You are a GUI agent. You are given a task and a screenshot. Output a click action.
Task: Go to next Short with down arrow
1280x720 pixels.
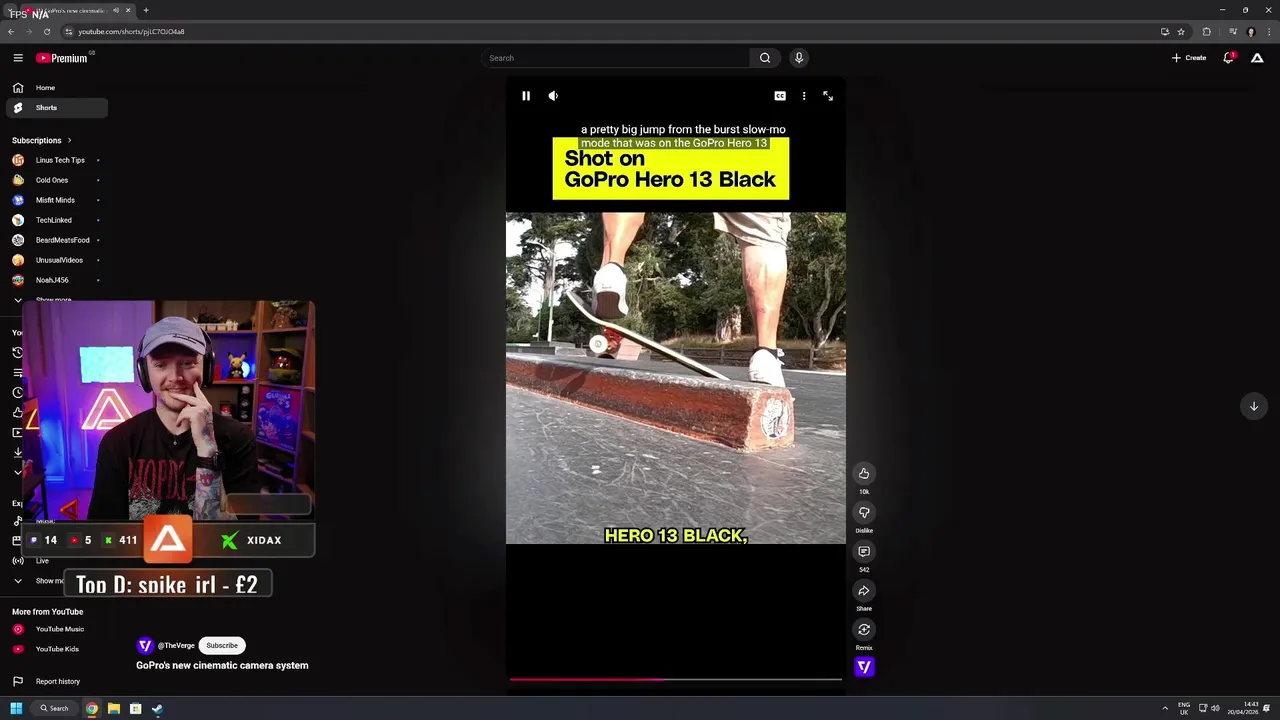1254,406
